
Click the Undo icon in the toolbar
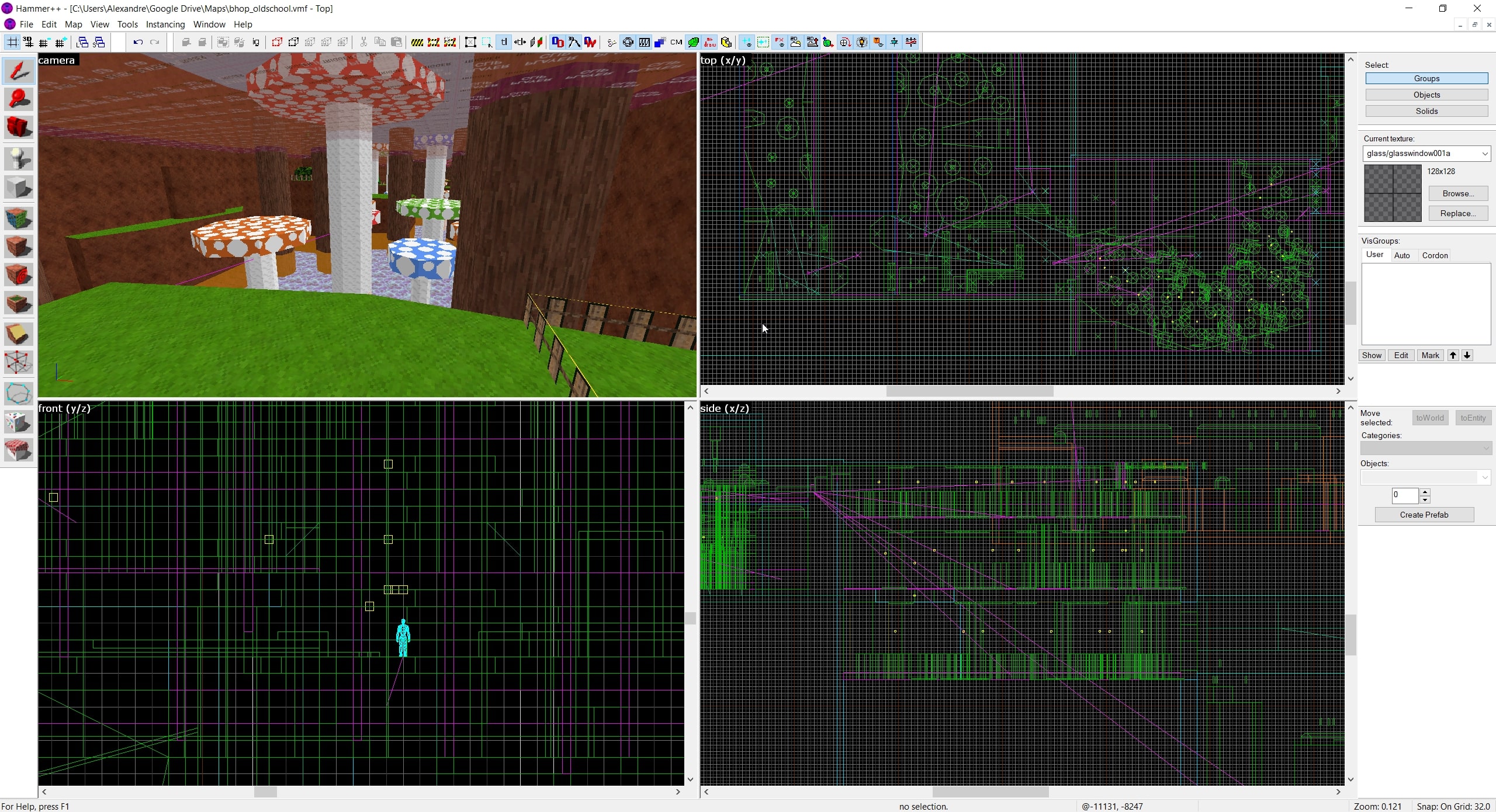138,42
